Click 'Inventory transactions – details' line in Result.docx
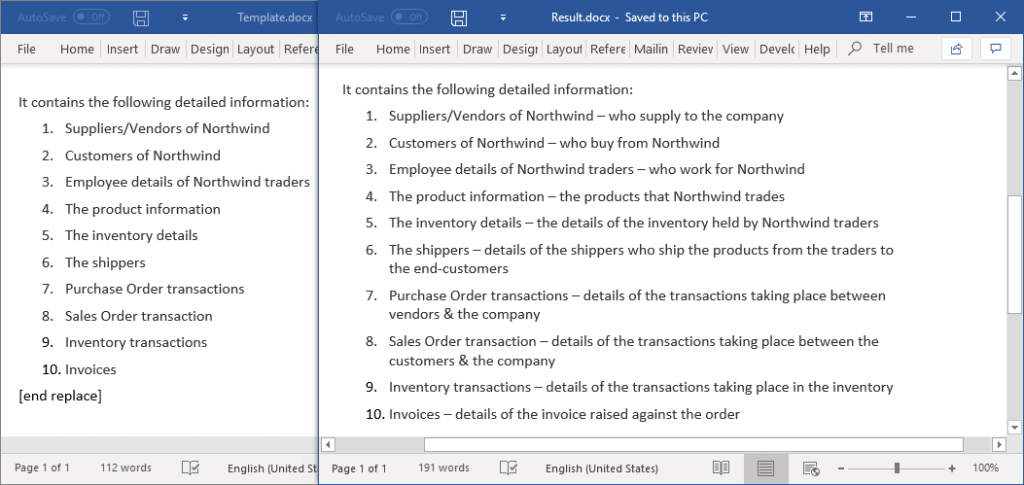This screenshot has height=485, width=1024. [x=641, y=387]
